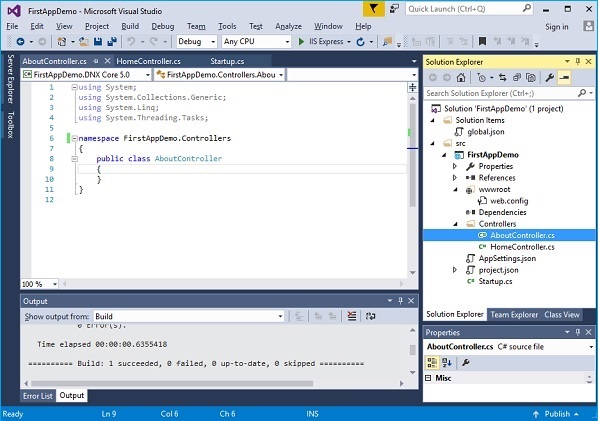Click the Sign in link
The width and height of the screenshot is (600, 421).
(x=557, y=26)
